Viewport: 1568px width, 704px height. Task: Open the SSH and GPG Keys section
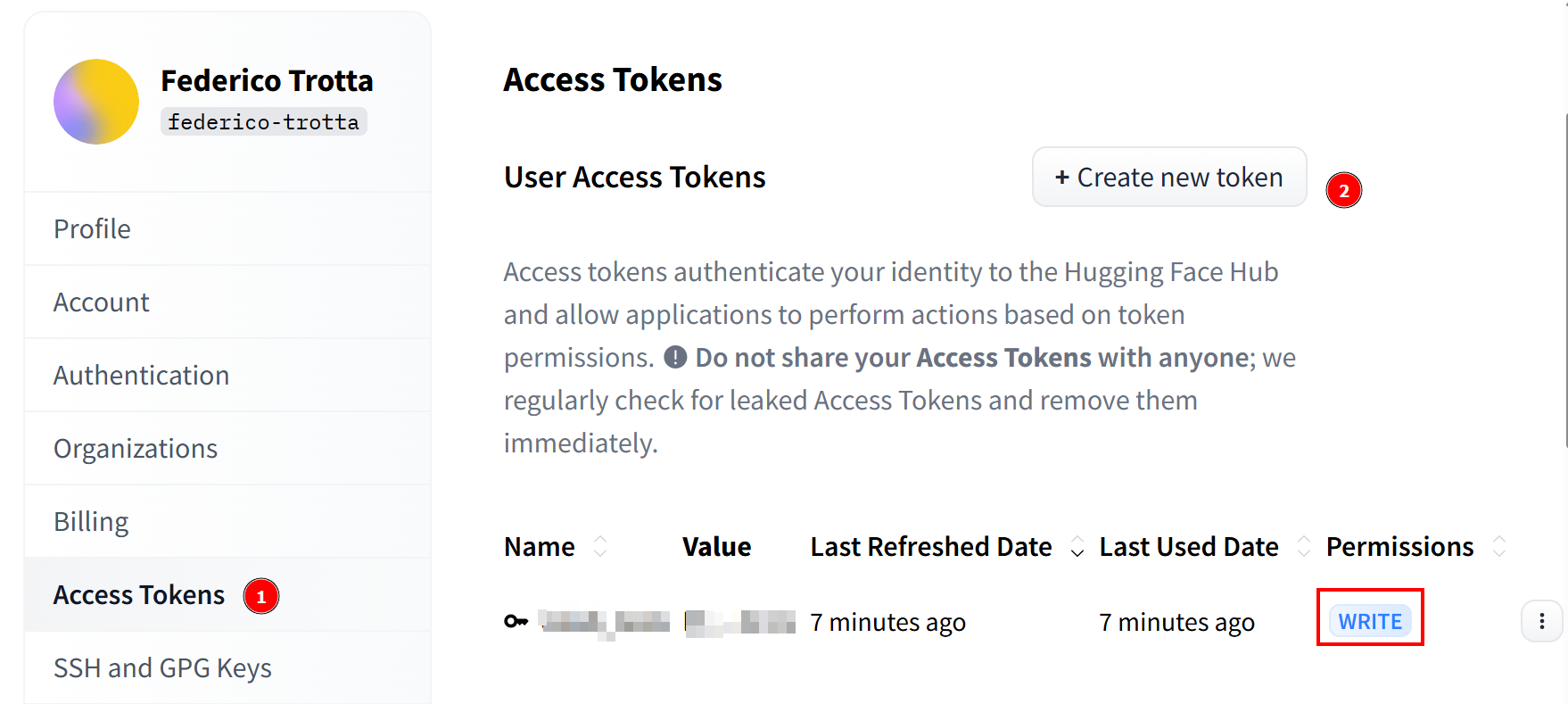(162, 667)
